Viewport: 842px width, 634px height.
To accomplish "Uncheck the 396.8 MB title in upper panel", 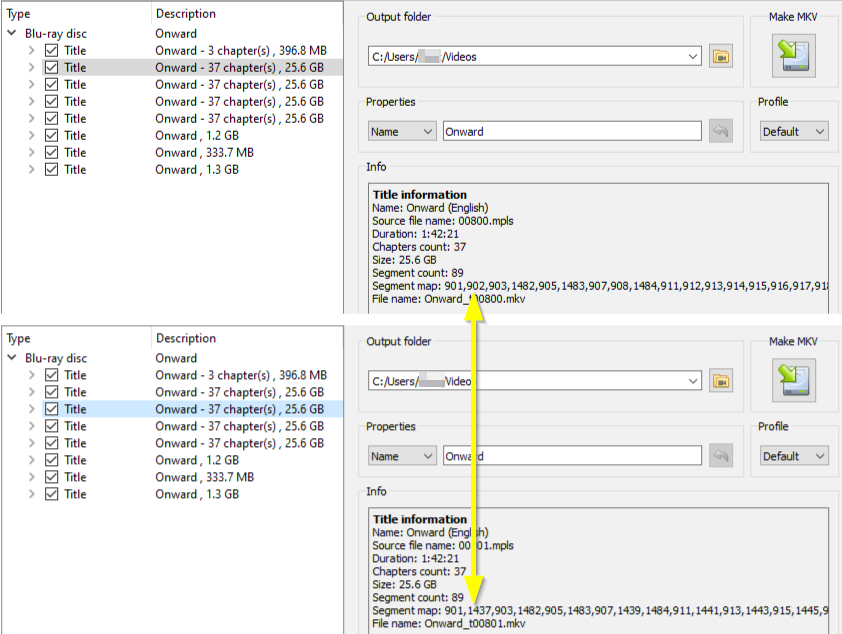I will tap(52, 50).
